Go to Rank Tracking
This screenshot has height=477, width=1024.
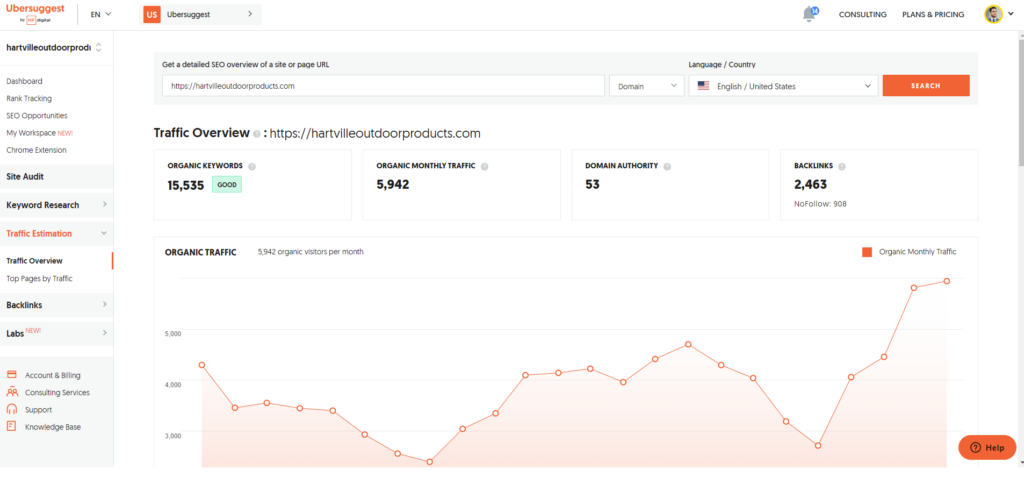(29, 98)
